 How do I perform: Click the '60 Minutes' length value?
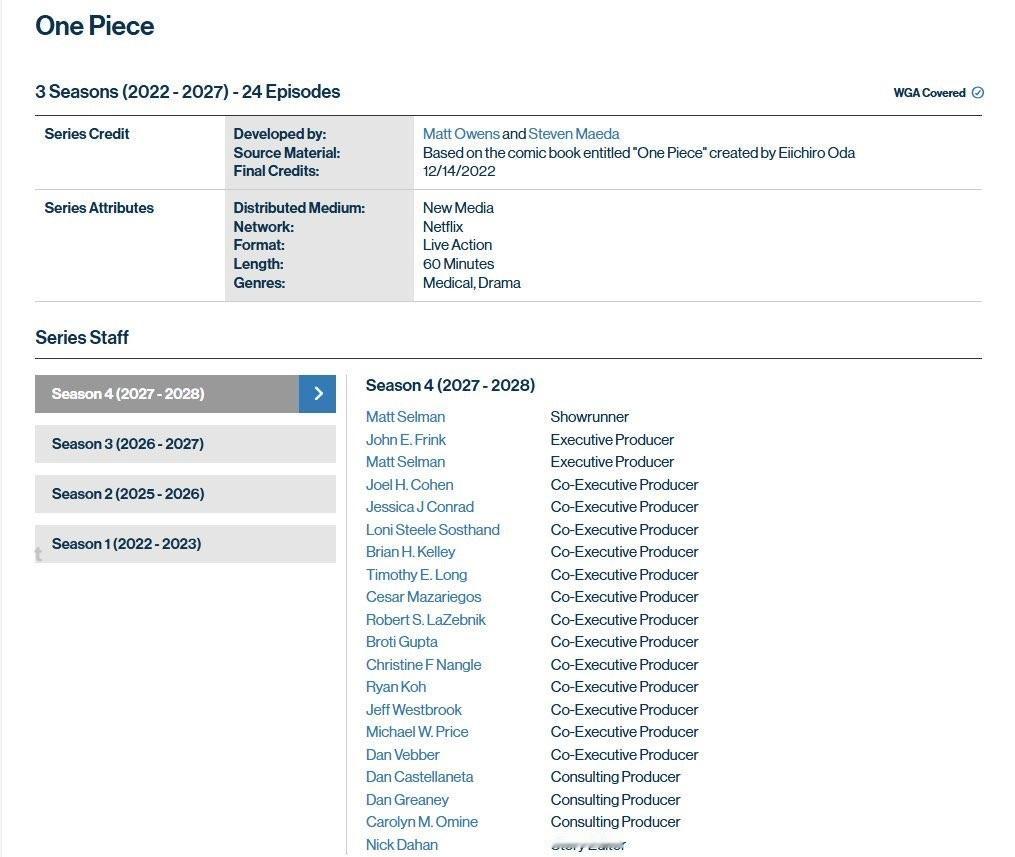[x=458, y=264]
